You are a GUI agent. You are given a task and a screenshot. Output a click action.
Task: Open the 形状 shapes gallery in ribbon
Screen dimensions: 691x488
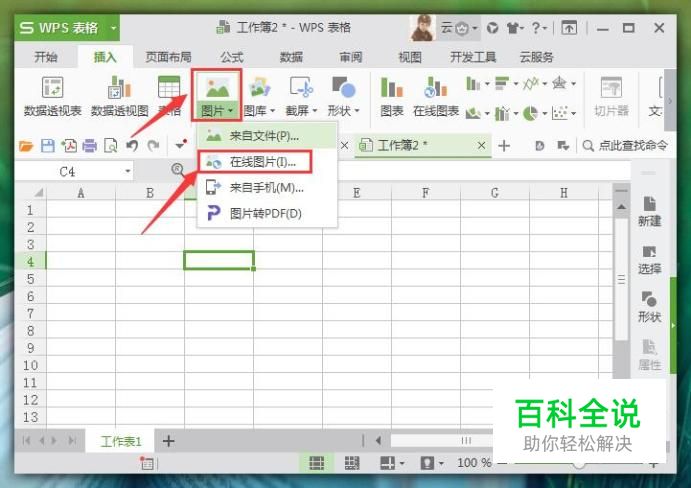click(343, 97)
